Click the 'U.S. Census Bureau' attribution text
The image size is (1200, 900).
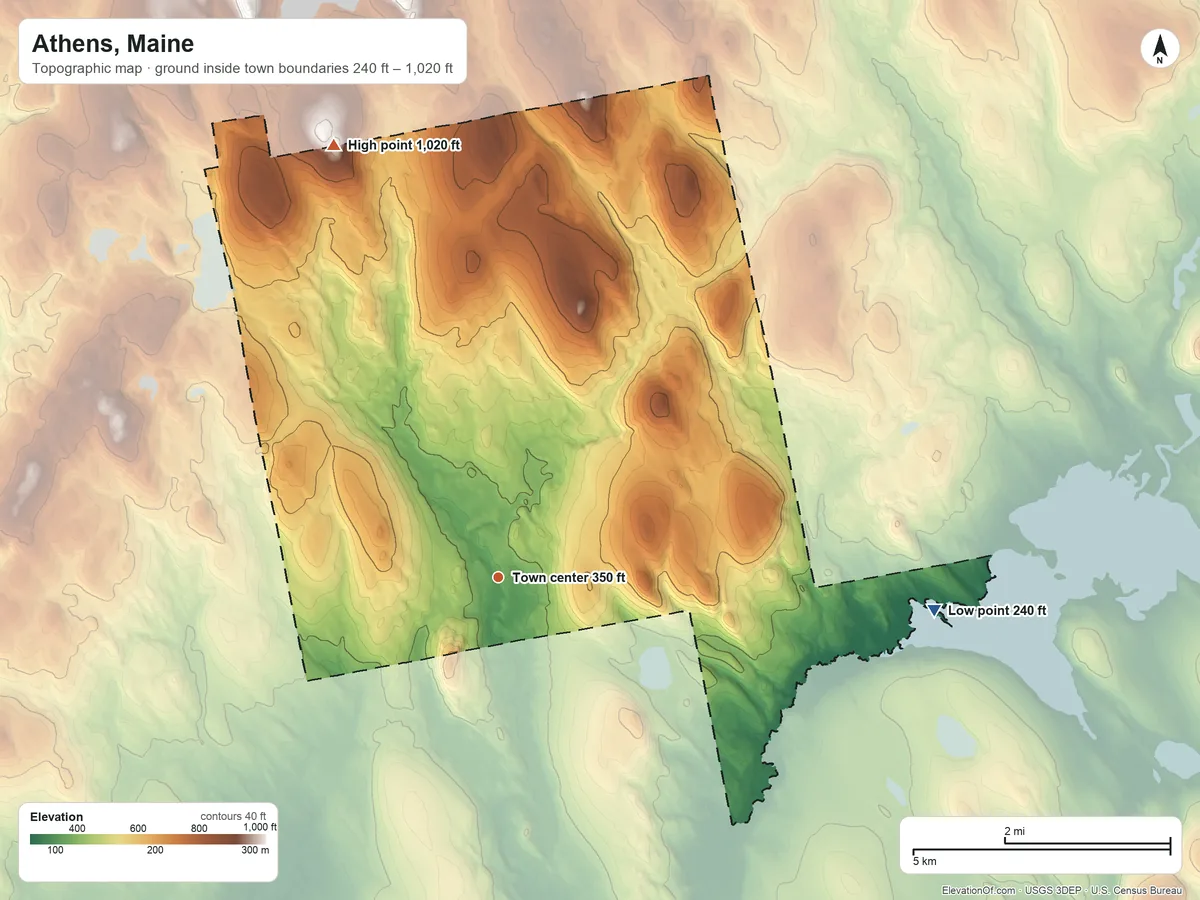click(1139, 890)
